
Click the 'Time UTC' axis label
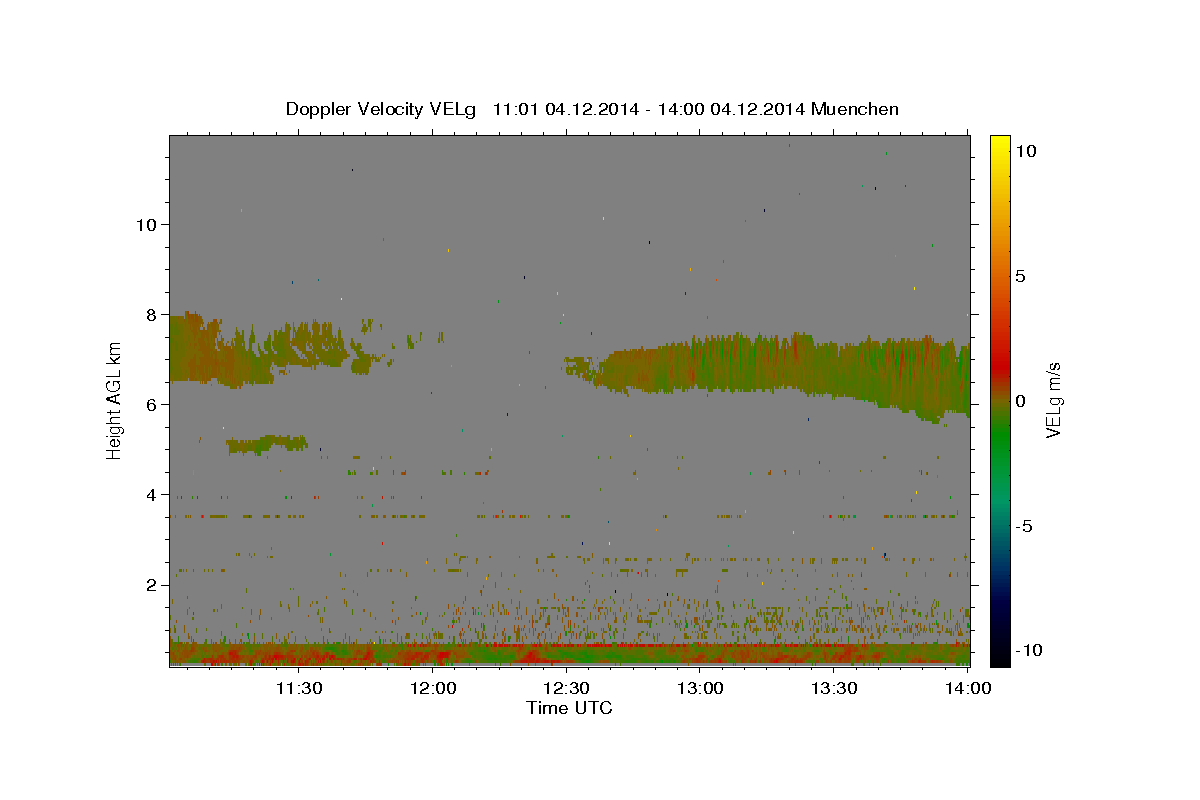click(x=569, y=708)
